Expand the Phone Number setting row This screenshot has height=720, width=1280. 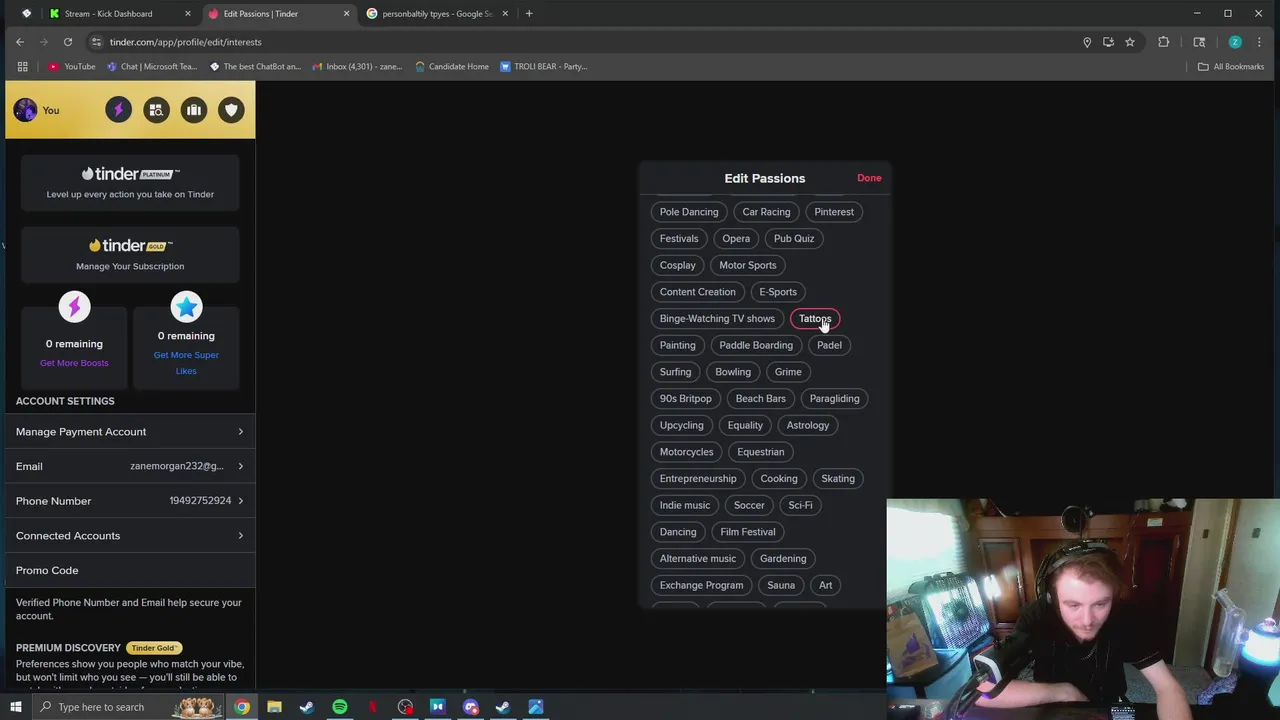point(130,501)
